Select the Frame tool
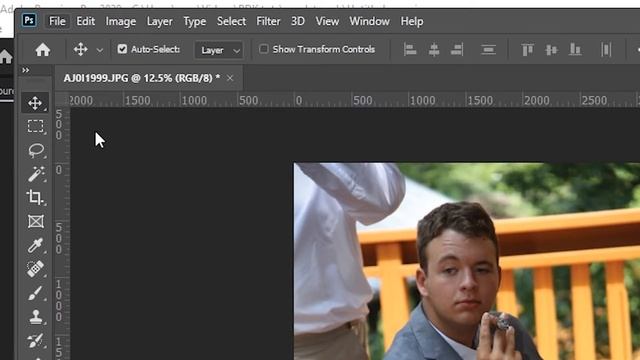 36,222
